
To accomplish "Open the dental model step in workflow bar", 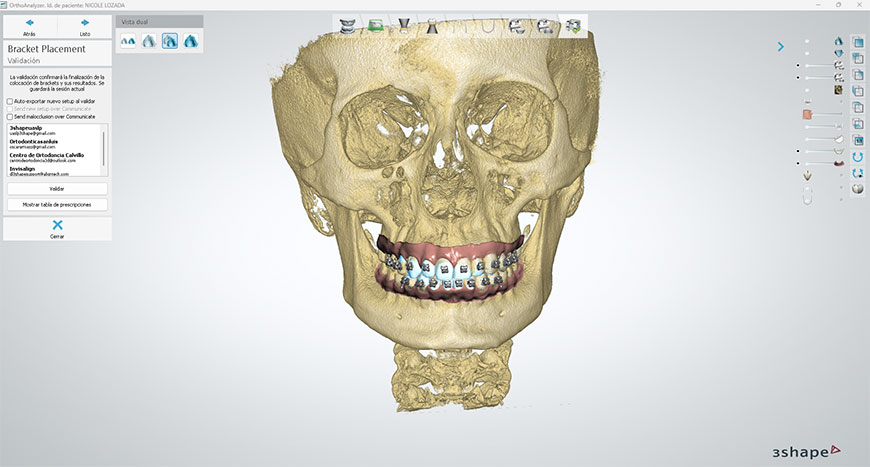I will click(346, 25).
